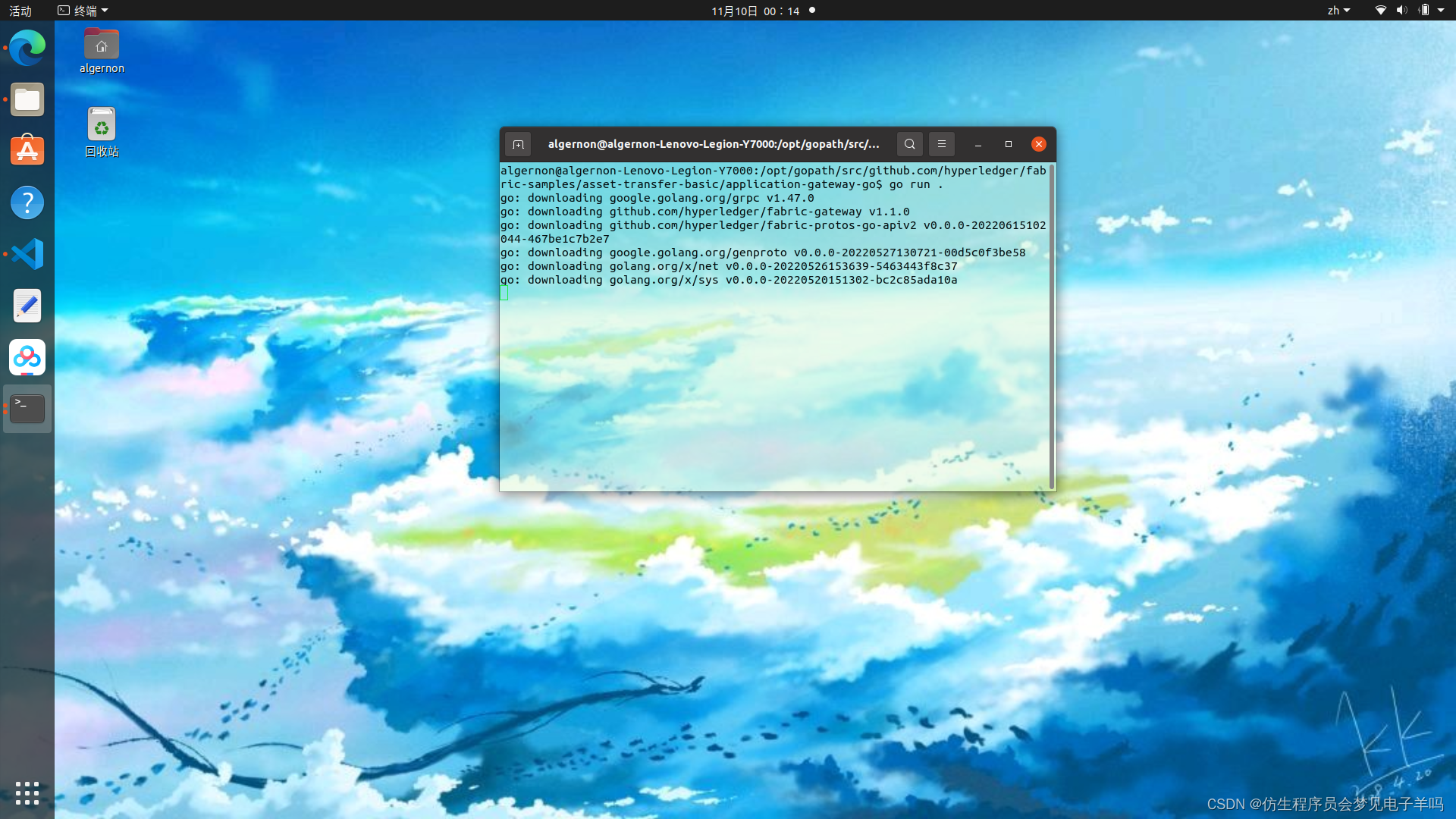Open the system status menu arrow

pos(1441,11)
